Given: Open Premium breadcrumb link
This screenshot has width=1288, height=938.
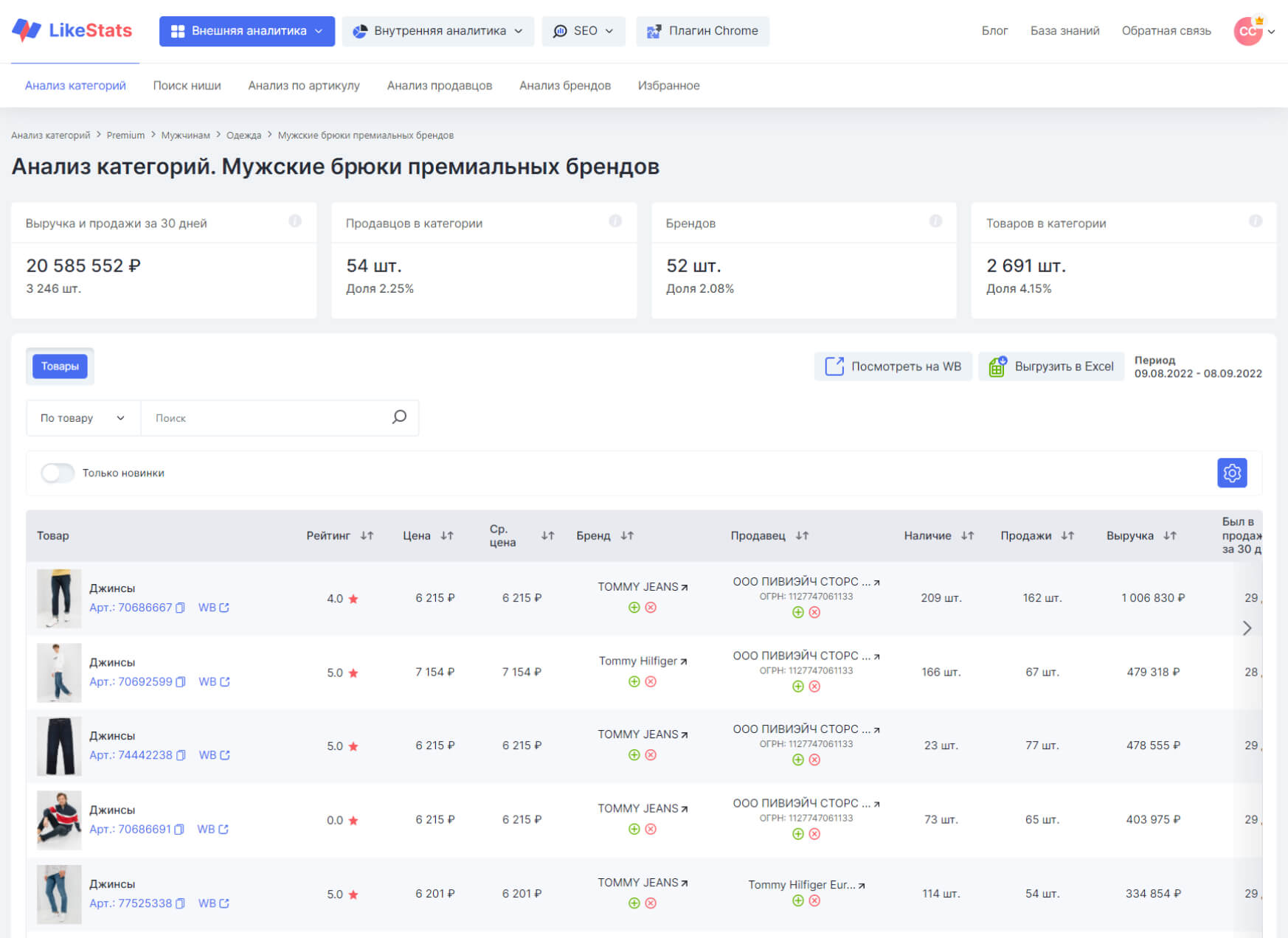Looking at the screenshot, I should coord(125,135).
